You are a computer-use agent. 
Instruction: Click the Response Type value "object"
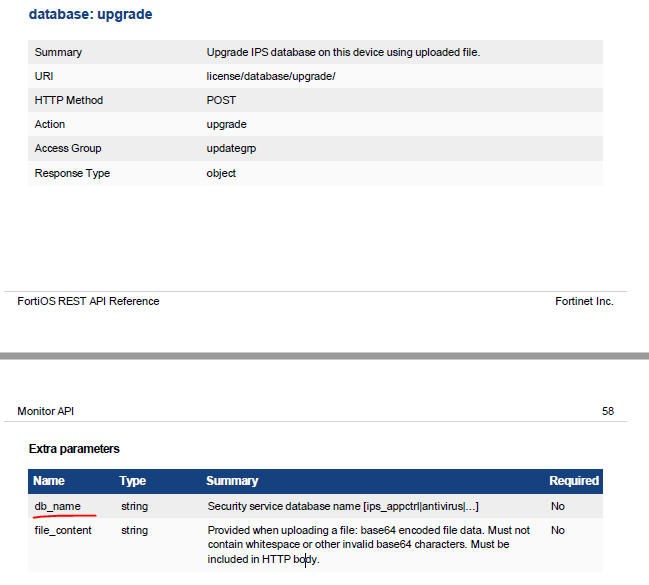coord(221,173)
